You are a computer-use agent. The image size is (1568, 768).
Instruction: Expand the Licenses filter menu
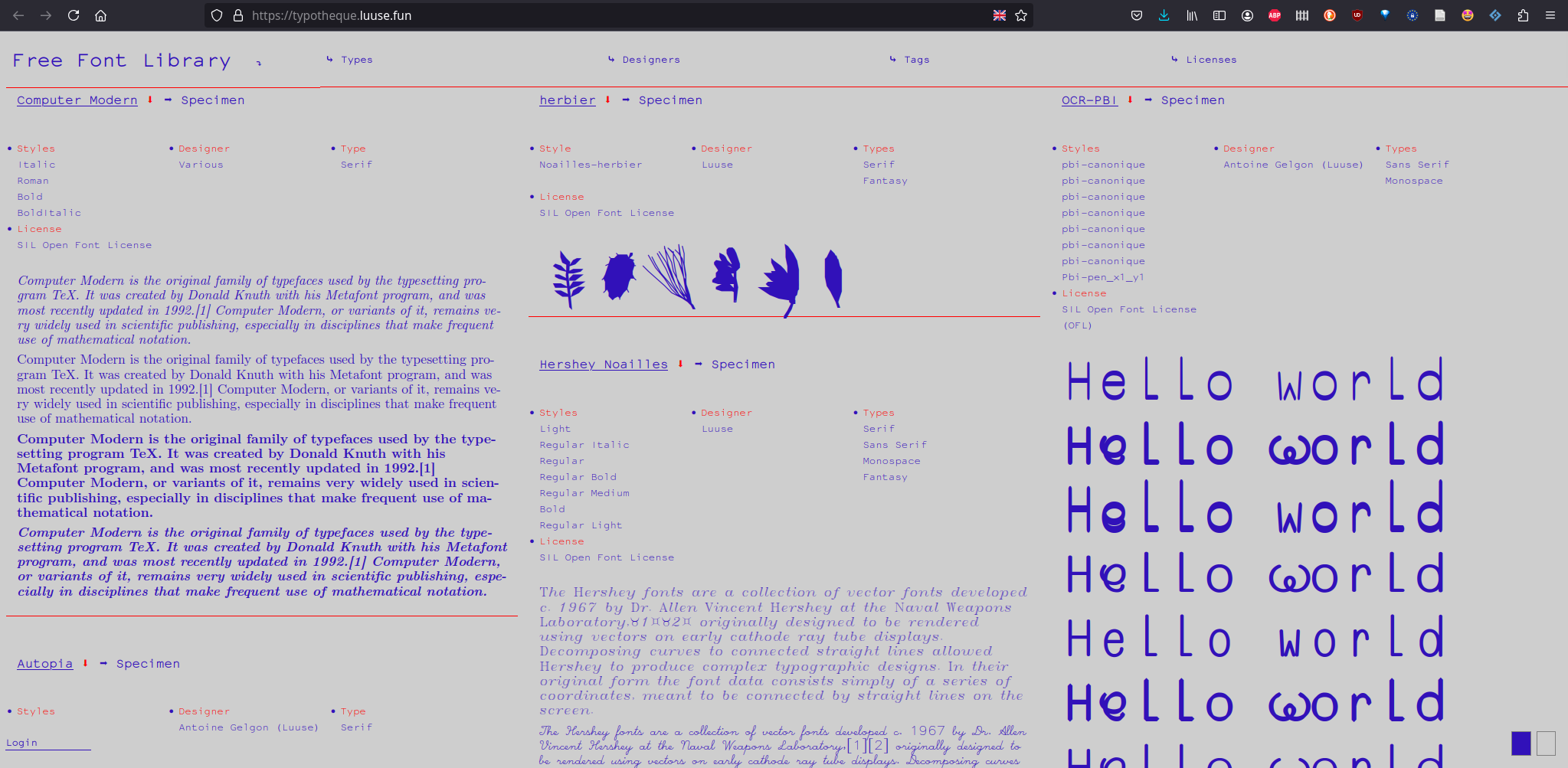click(x=1210, y=60)
